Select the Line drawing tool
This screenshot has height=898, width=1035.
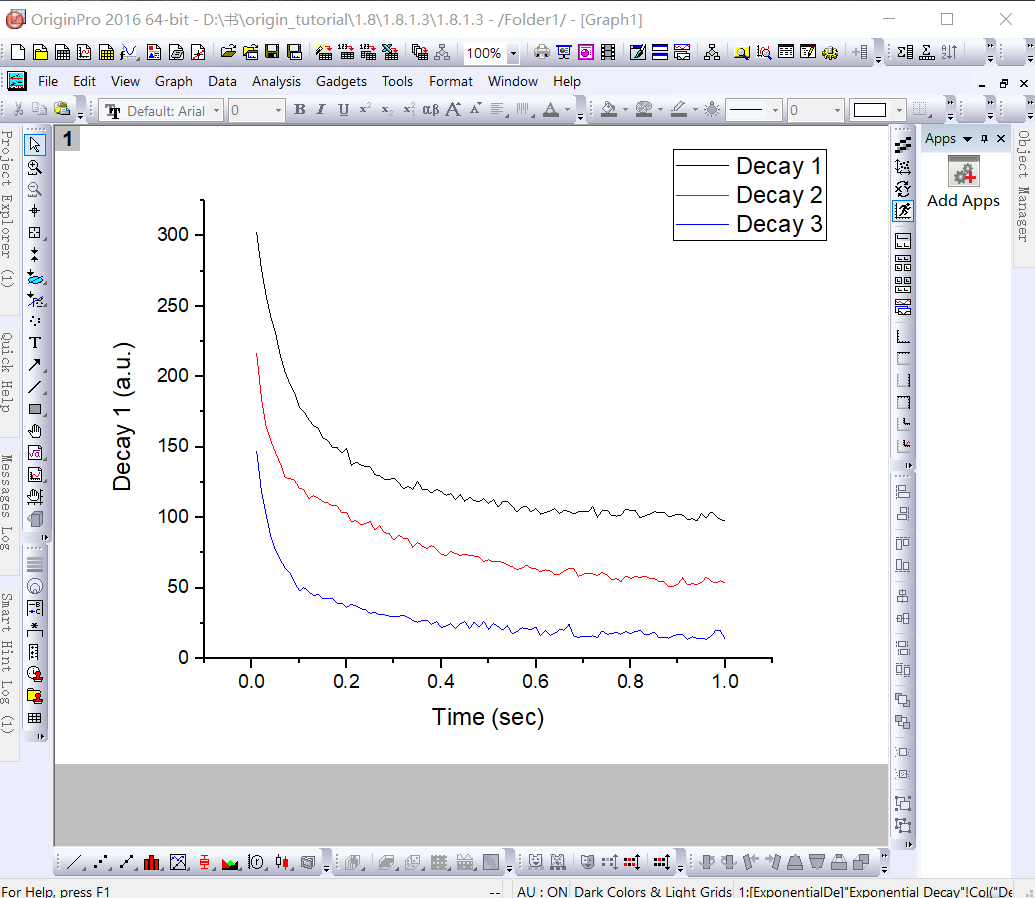point(35,387)
